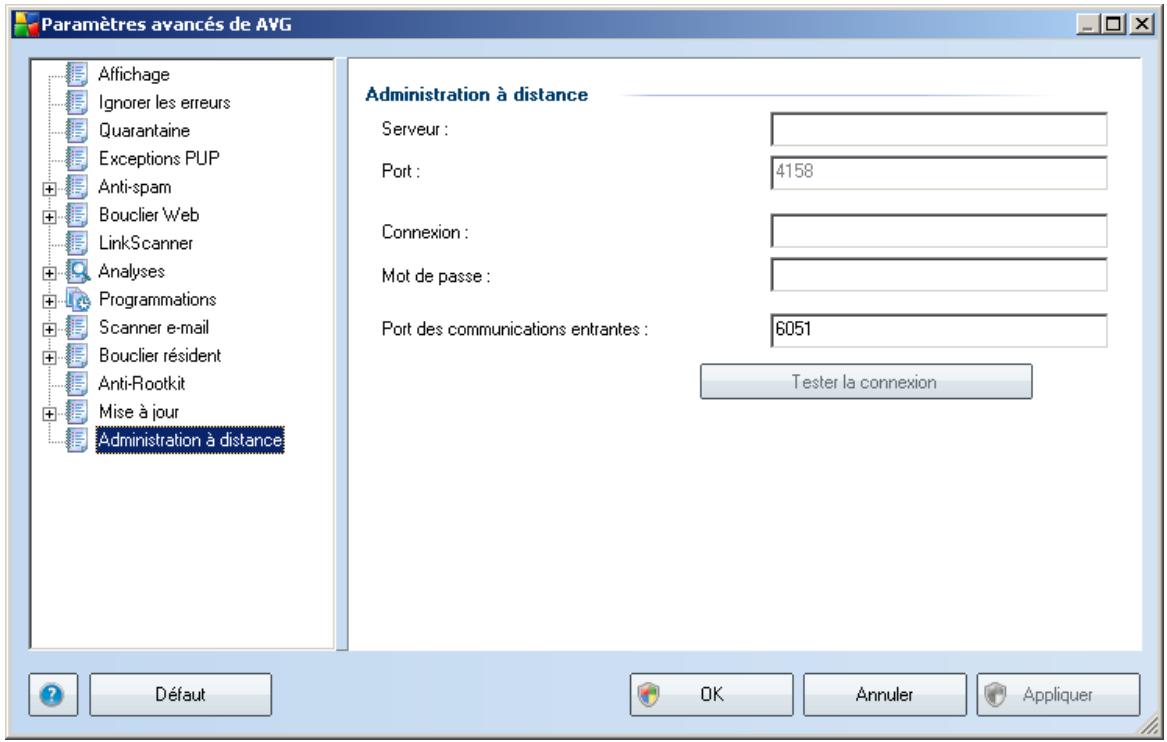Viewport: 1167px width, 742px height.
Task: Select Scanner e-mail label
Action: pyautogui.click(x=154, y=327)
